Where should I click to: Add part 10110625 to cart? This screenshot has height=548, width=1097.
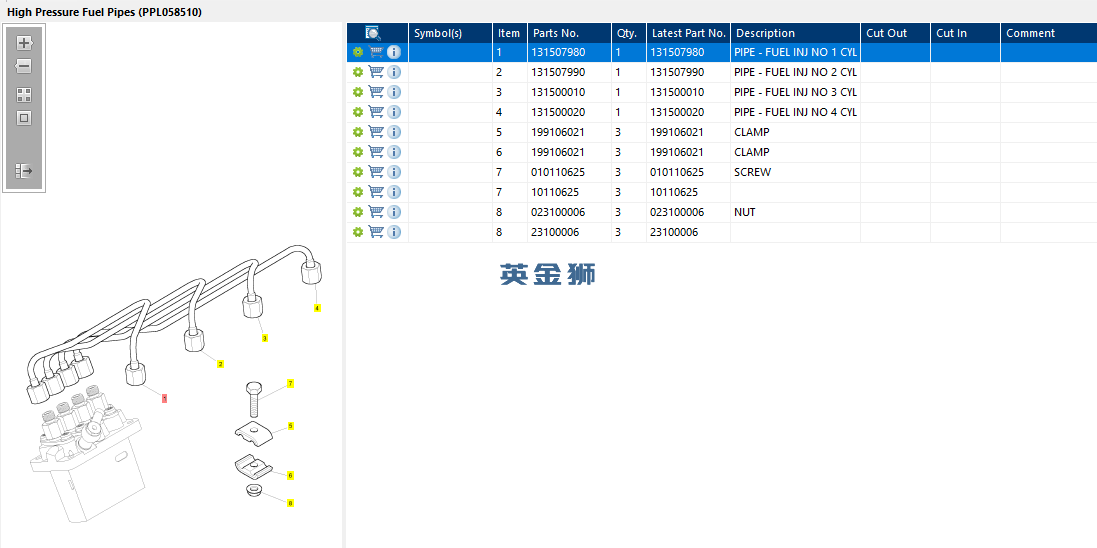376,192
